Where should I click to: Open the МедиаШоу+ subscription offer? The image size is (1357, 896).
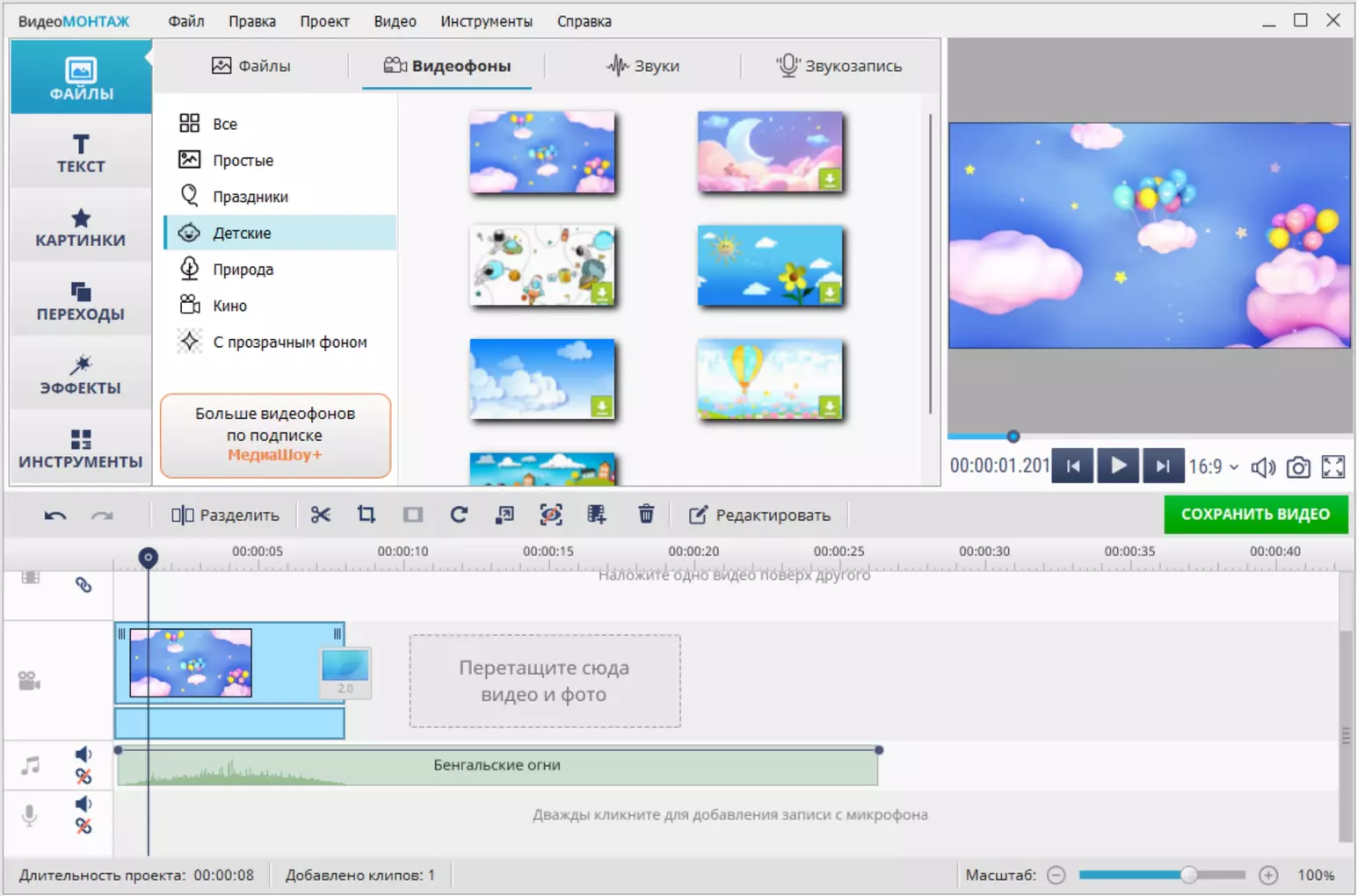pyautogui.click(x=275, y=436)
